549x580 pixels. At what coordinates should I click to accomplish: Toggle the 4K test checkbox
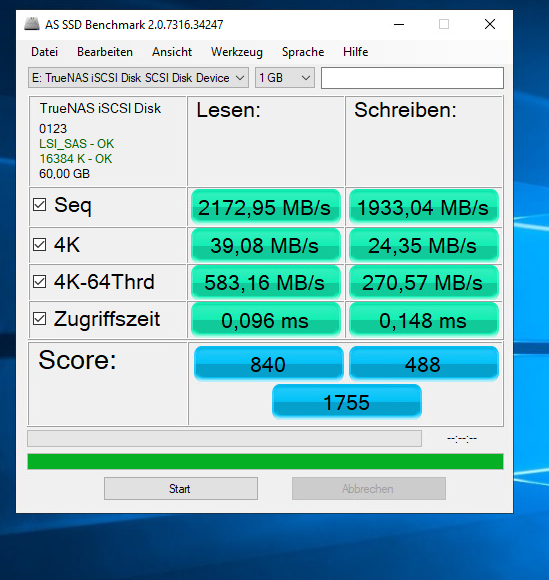click(x=40, y=245)
